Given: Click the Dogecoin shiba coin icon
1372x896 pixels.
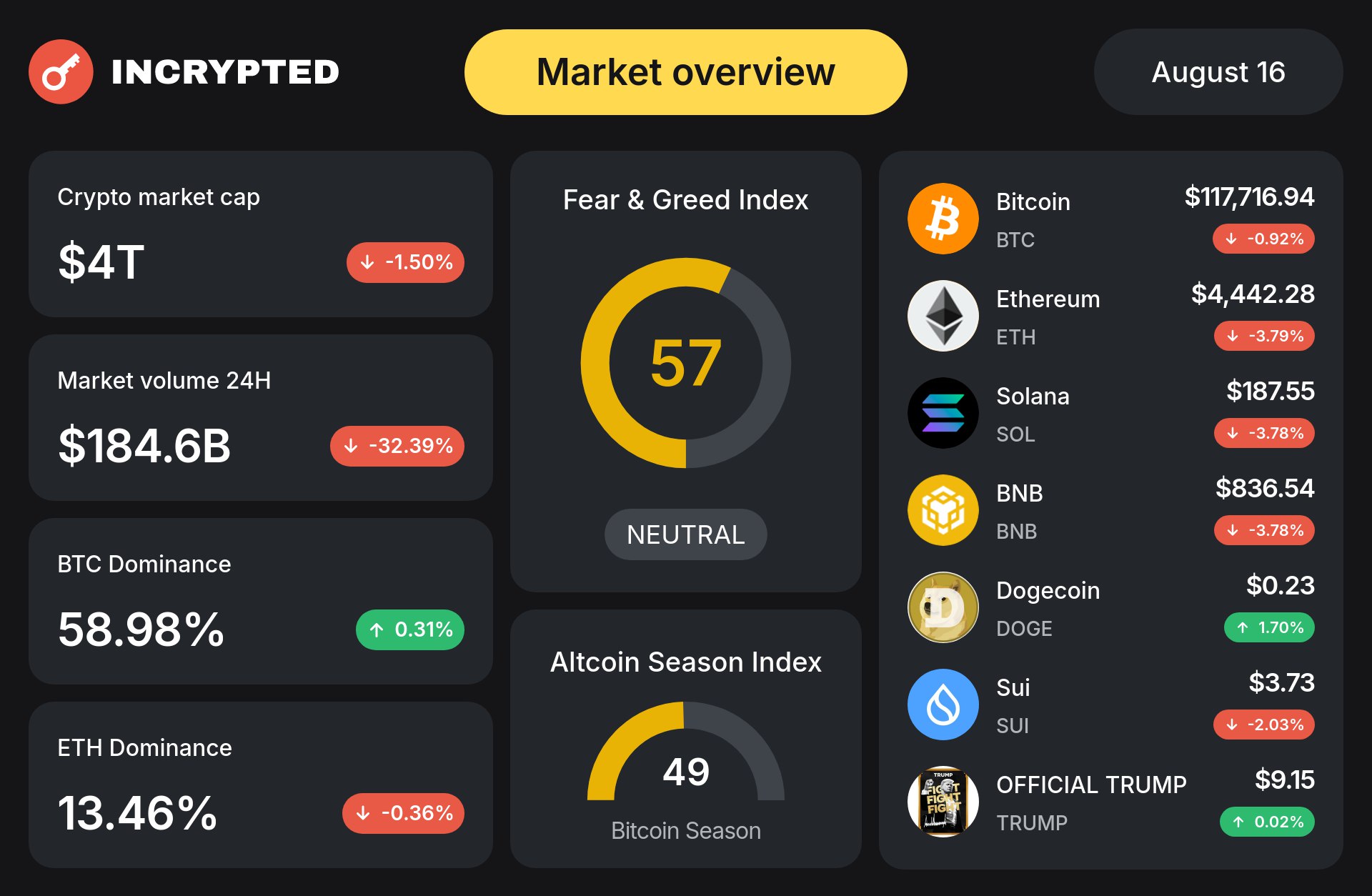Looking at the screenshot, I should coord(943,607).
